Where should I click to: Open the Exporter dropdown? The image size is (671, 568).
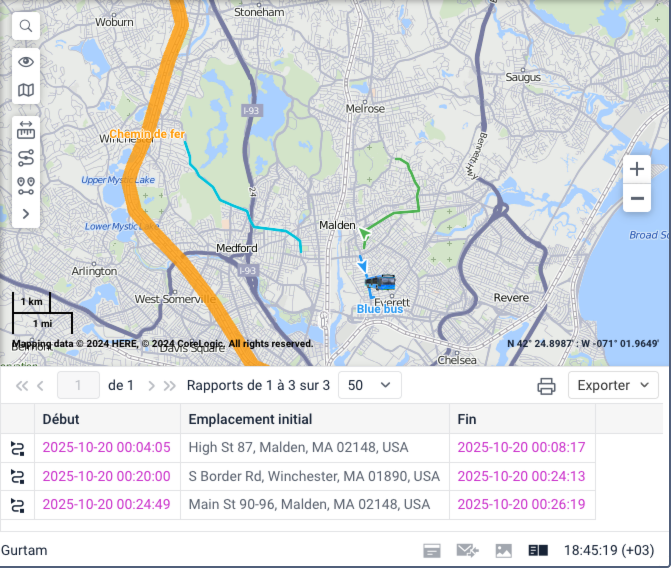coord(613,386)
